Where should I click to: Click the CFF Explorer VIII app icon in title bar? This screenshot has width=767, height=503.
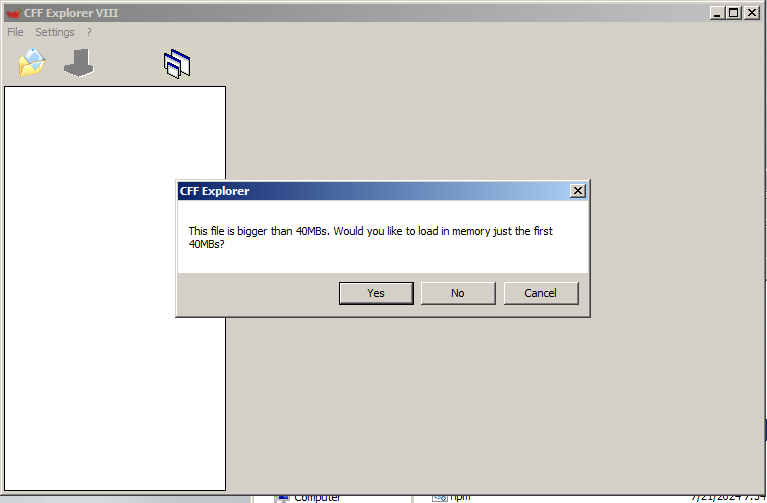click(14, 13)
